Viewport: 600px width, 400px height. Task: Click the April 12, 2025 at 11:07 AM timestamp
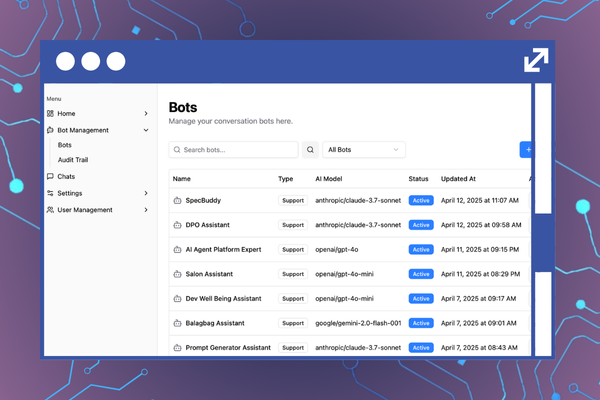(x=480, y=200)
